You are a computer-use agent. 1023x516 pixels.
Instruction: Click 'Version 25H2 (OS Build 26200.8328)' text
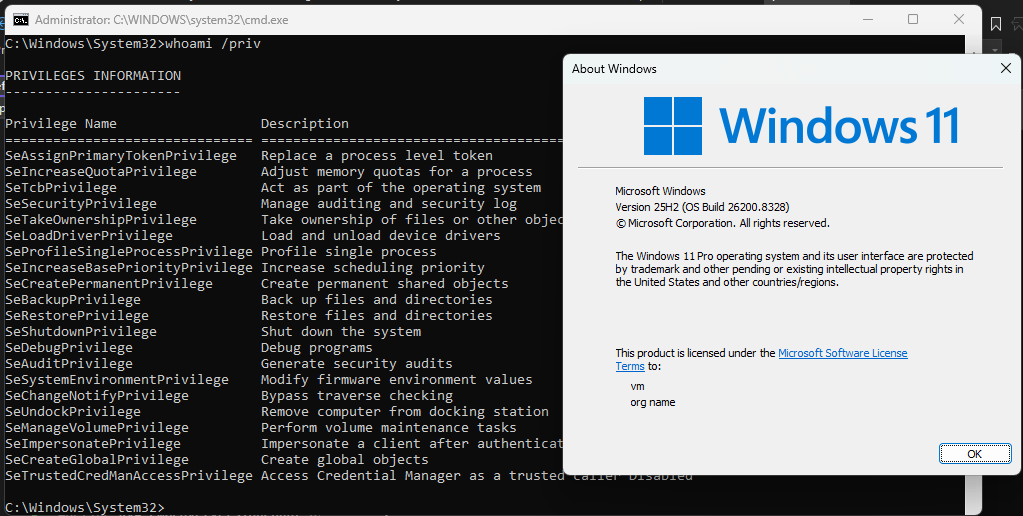pos(702,207)
